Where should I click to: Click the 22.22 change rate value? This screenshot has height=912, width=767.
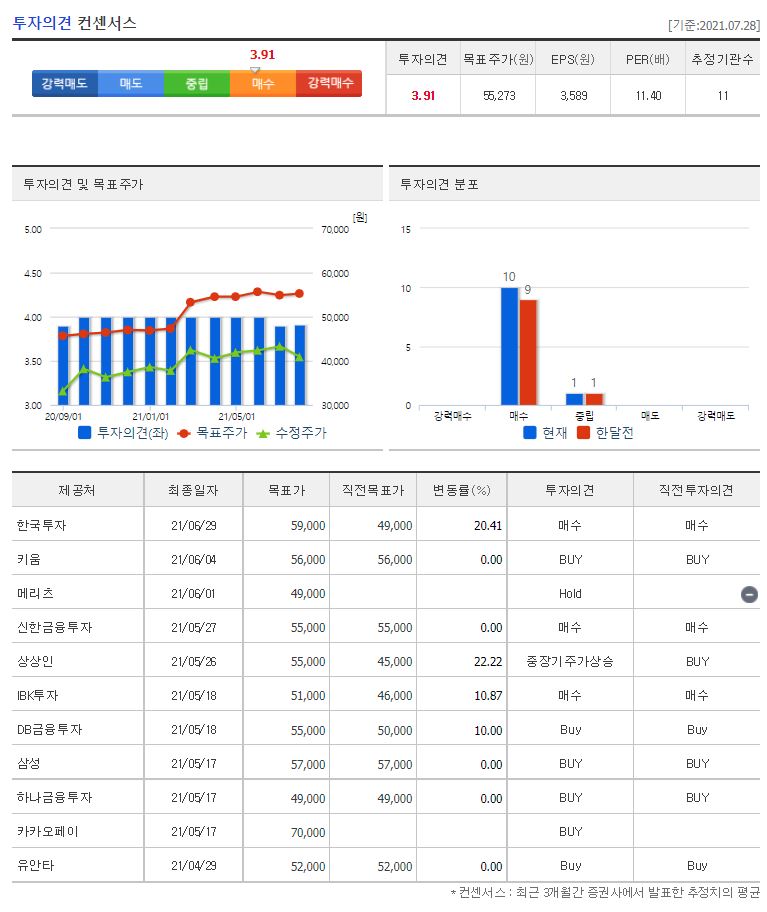coord(488,662)
